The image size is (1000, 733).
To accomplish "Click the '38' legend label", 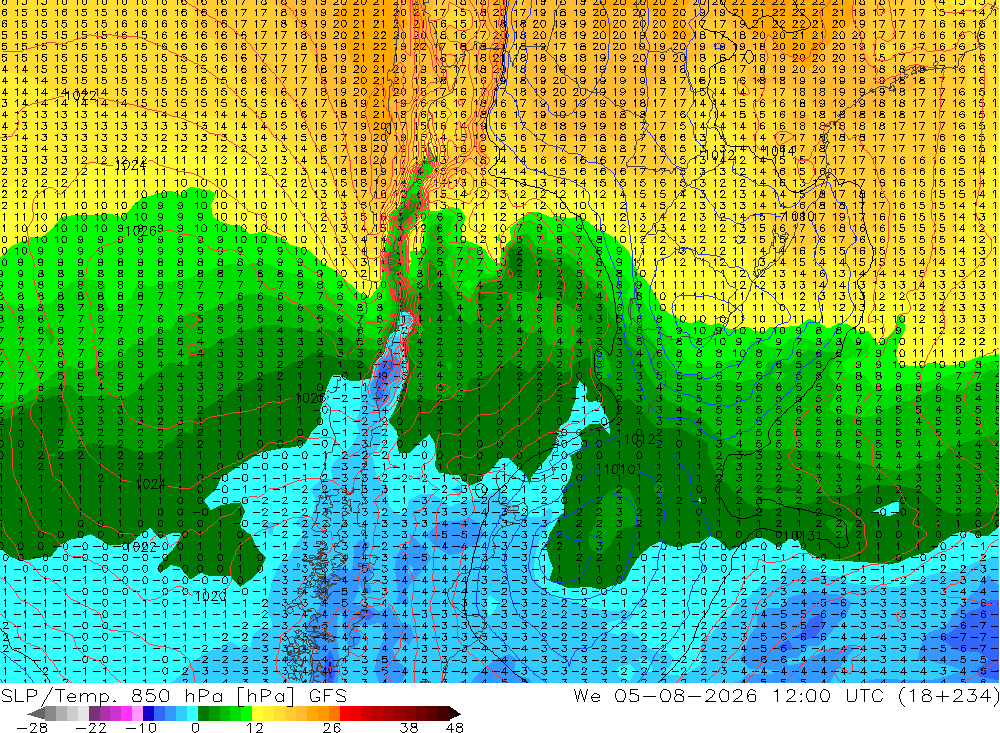I will click(409, 728).
